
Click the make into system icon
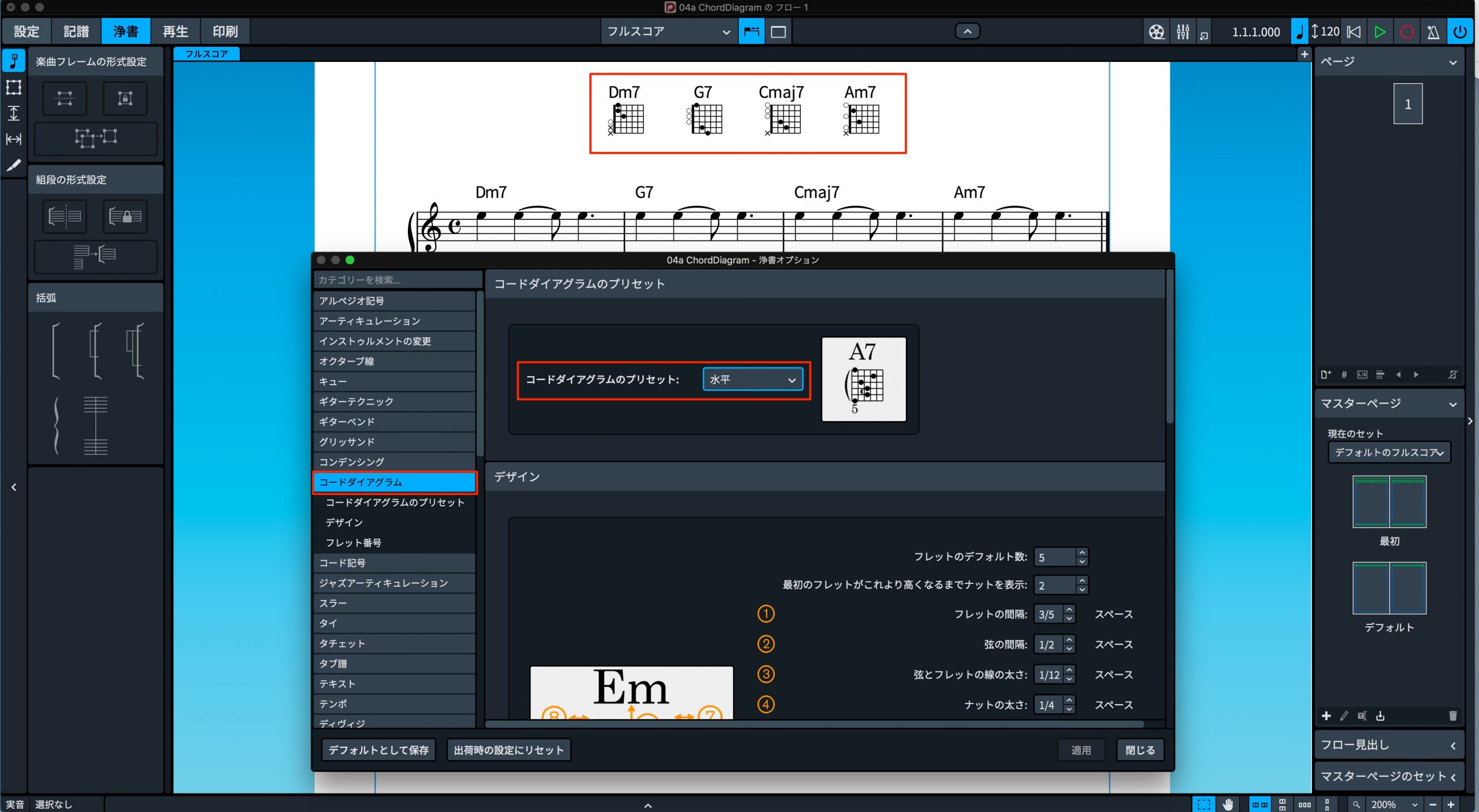pyautogui.click(x=96, y=256)
